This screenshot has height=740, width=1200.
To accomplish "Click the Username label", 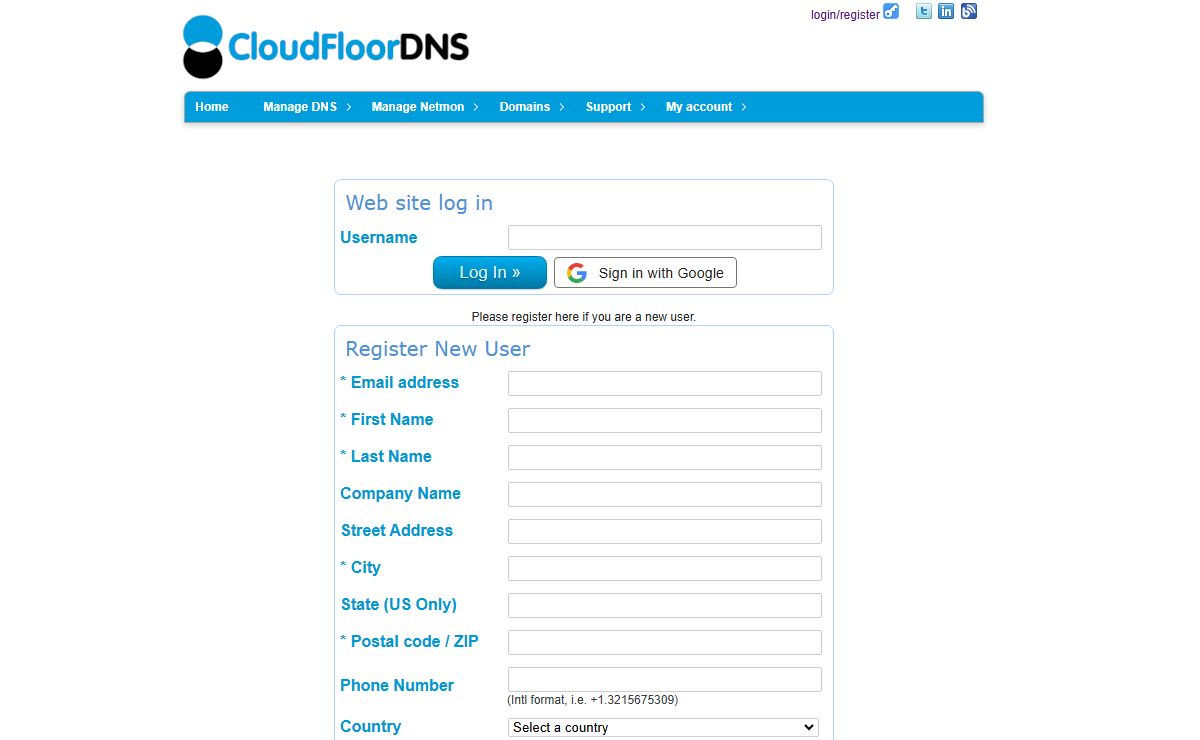I will 379,237.
